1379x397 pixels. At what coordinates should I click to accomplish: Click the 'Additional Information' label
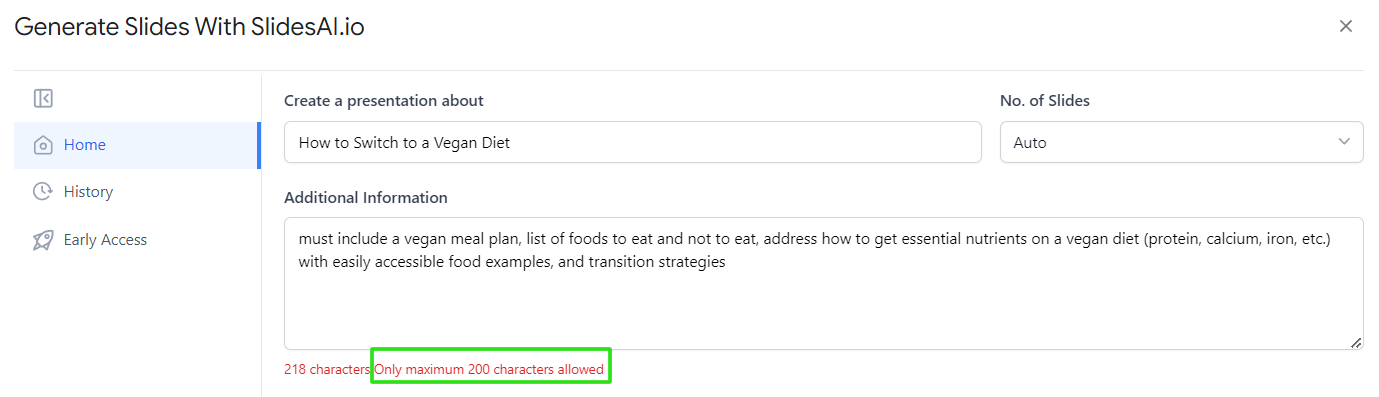pyautogui.click(x=366, y=198)
